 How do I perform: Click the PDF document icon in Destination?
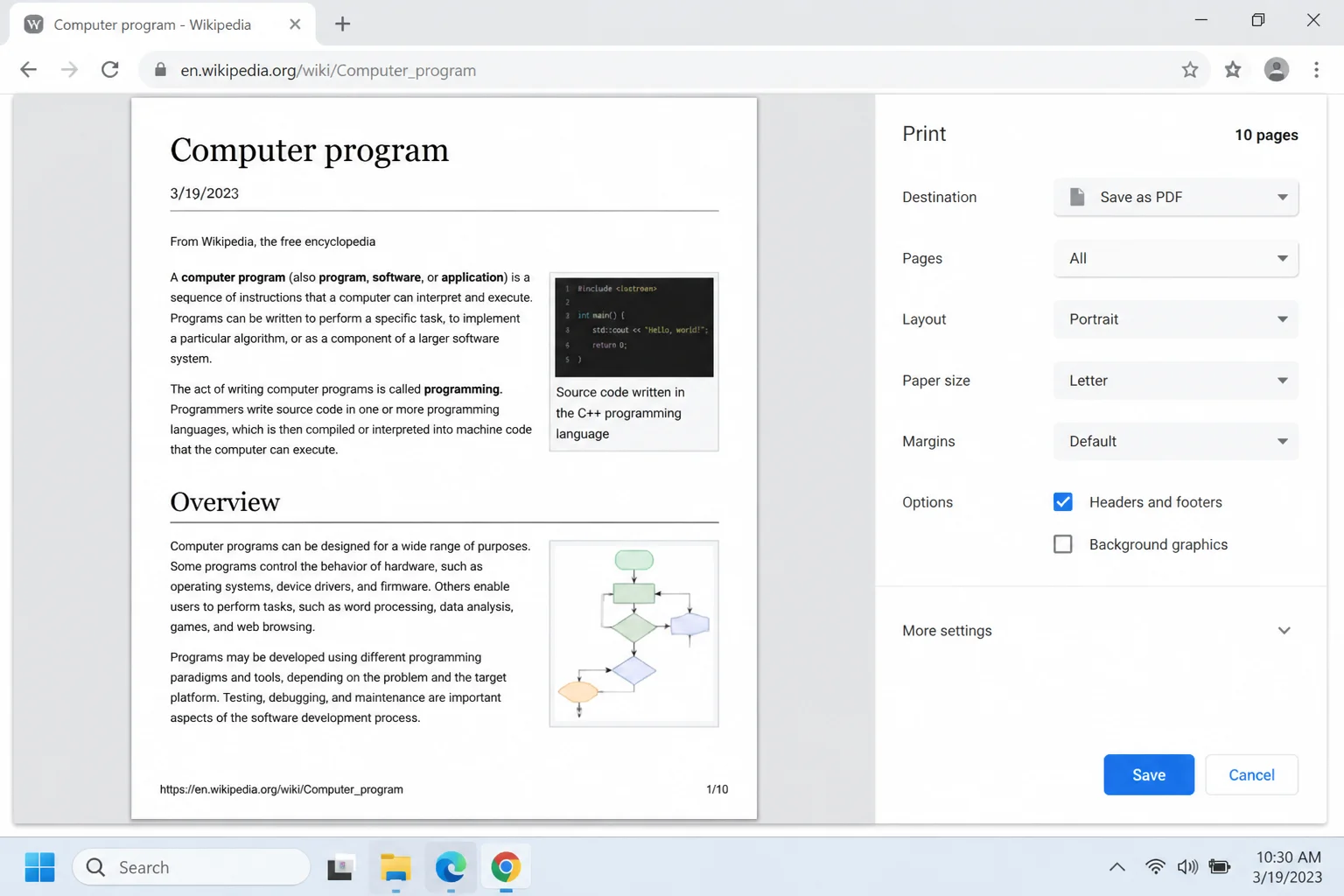(x=1078, y=197)
